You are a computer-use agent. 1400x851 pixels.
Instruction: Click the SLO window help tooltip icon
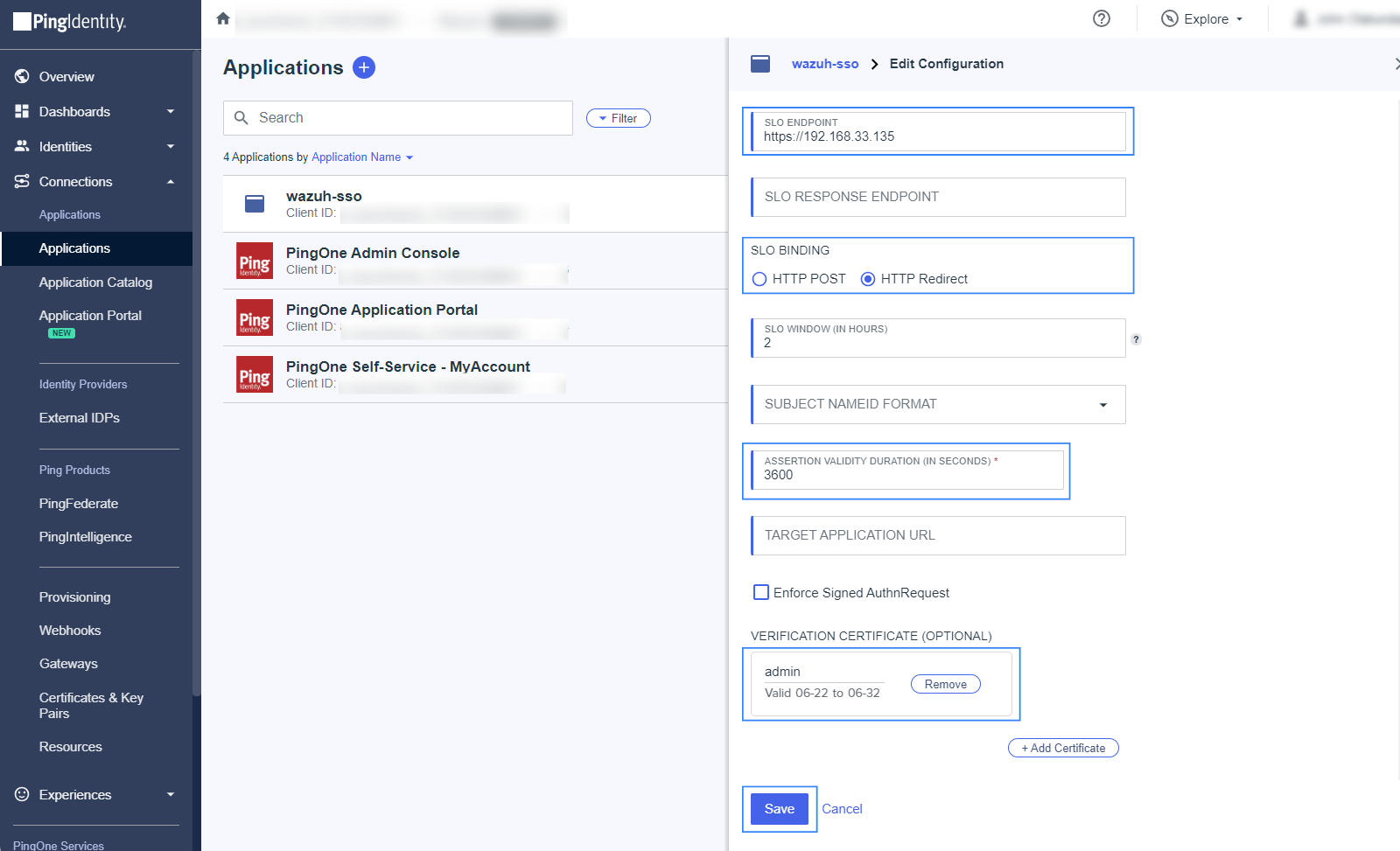tap(1136, 339)
